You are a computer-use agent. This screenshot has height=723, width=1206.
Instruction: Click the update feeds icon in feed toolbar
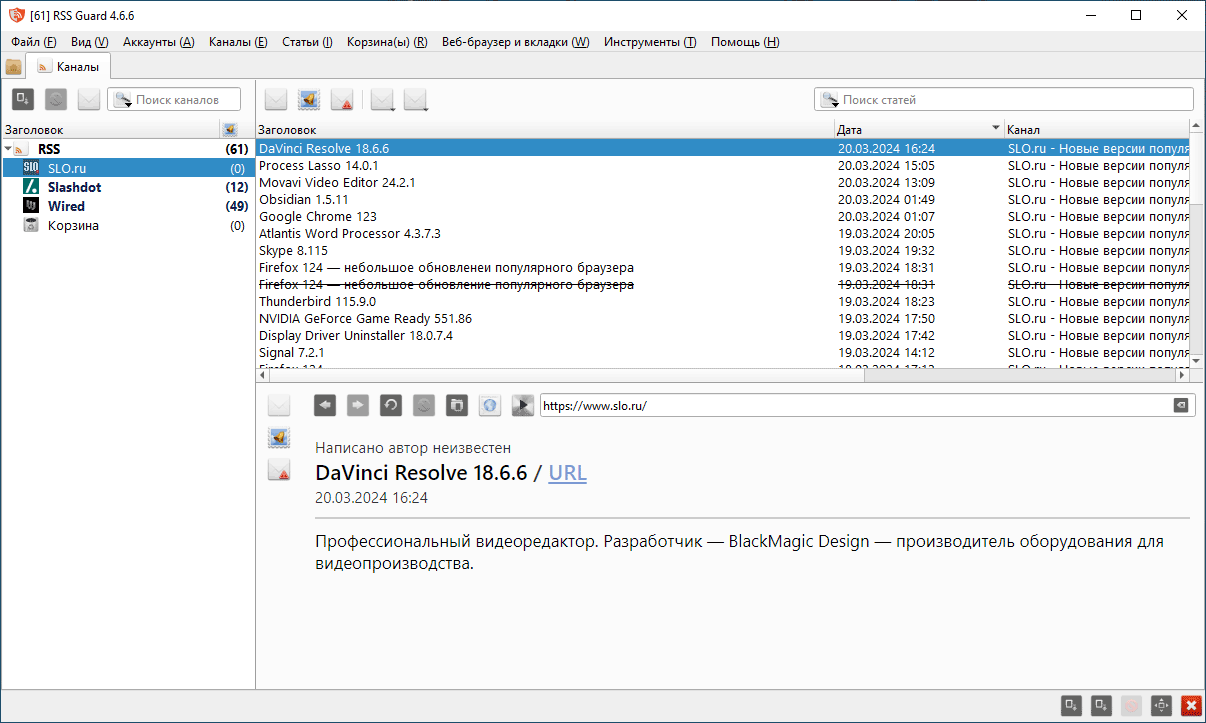pyautogui.click(x=55, y=99)
